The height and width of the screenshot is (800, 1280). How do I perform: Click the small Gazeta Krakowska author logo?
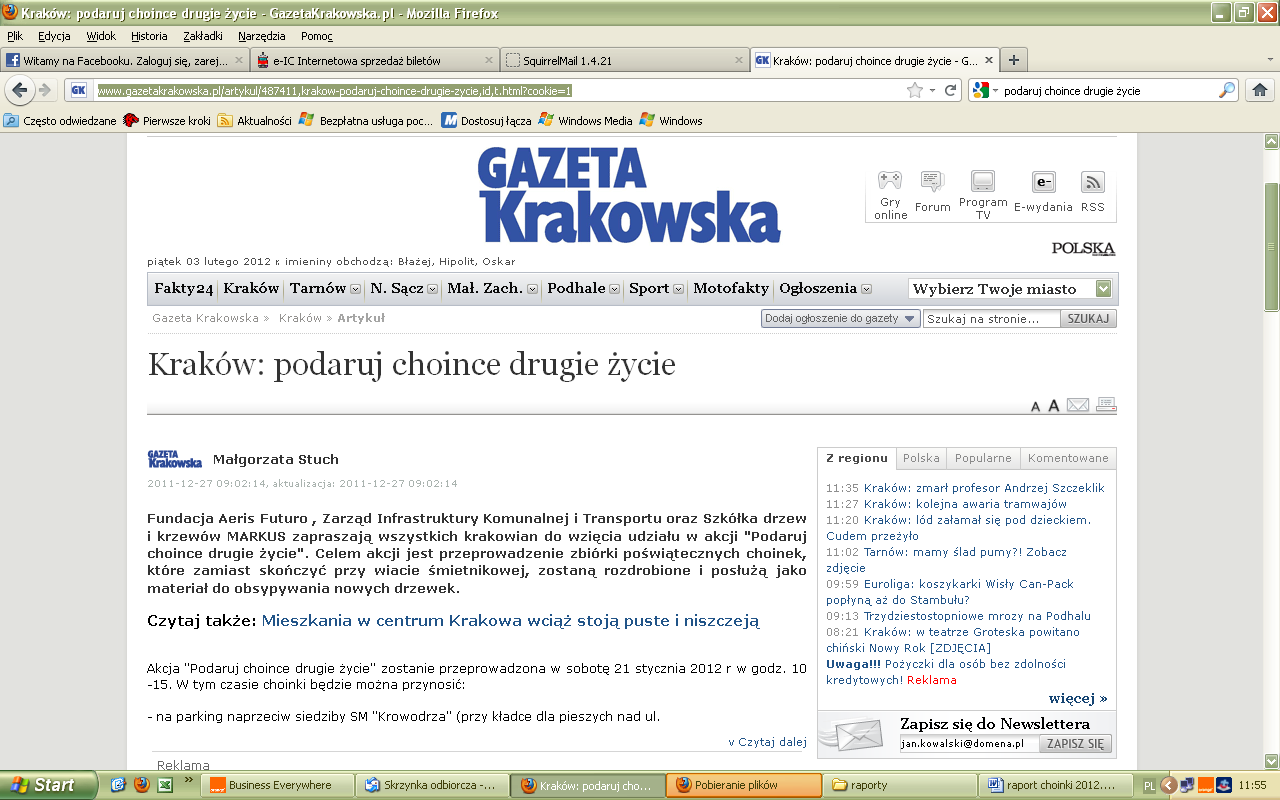(174, 459)
